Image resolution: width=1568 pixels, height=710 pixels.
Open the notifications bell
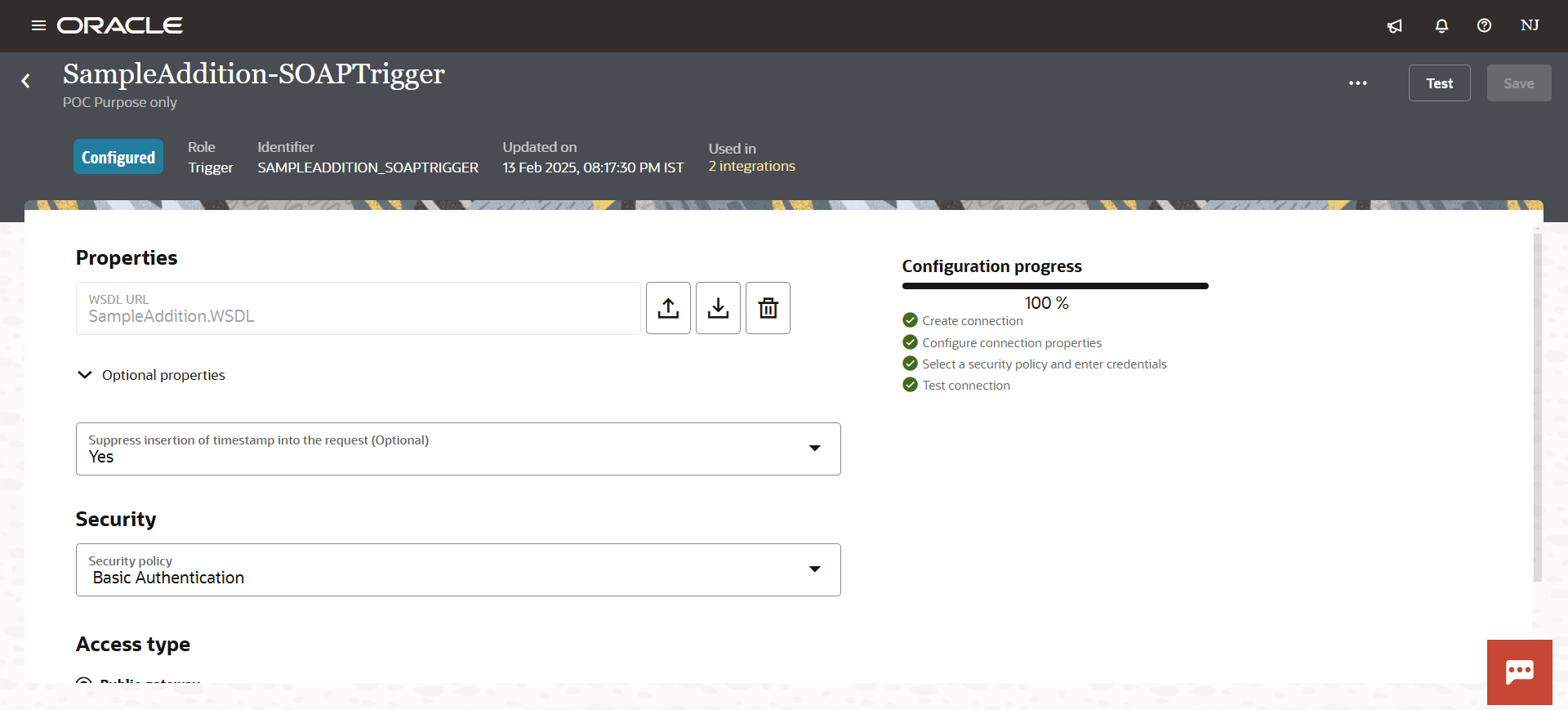[x=1441, y=26]
